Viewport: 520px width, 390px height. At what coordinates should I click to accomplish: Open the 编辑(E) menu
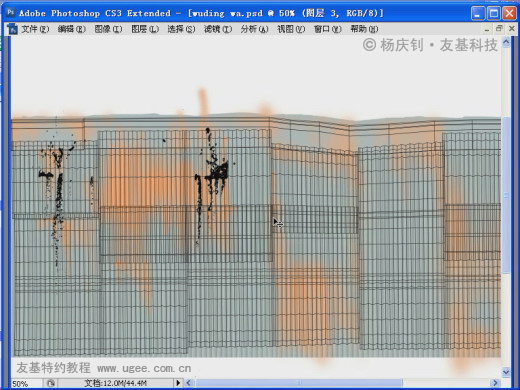[71, 29]
